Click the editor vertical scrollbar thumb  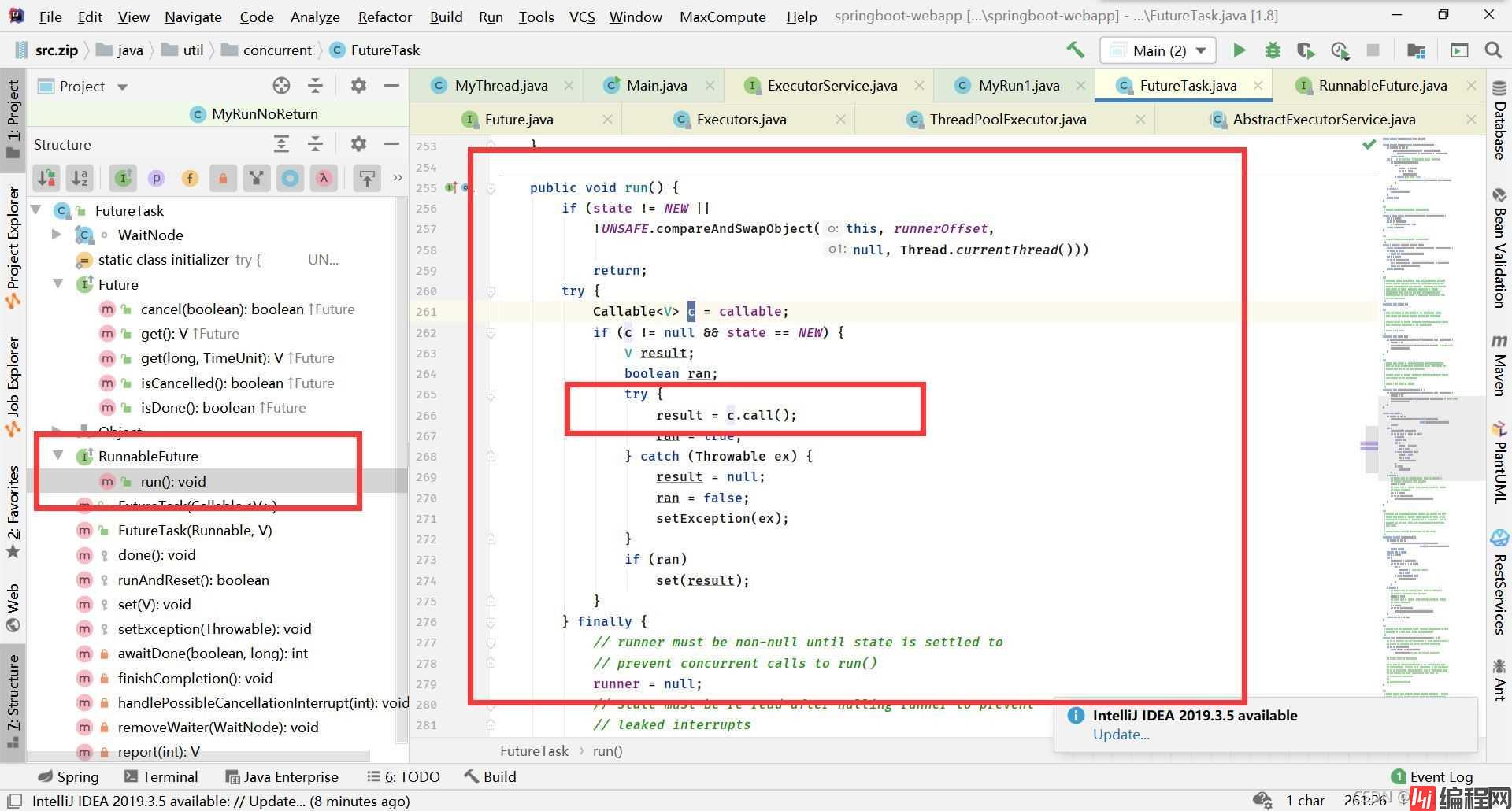click(x=1370, y=449)
